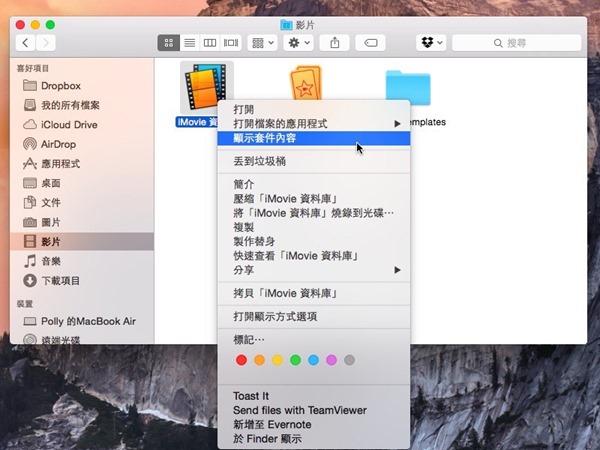600x450 pixels.
Task: Switch to Cover Flow view
Action: click(231, 43)
